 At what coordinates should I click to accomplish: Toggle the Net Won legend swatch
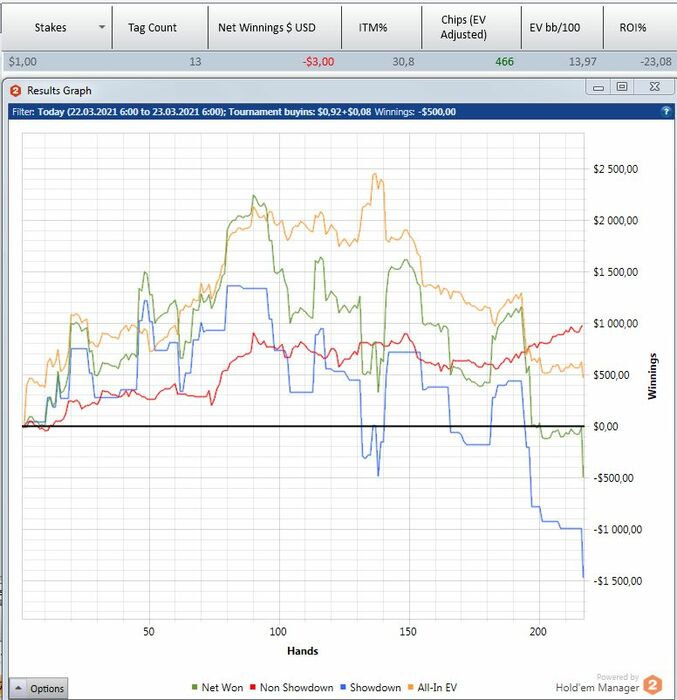coord(194,688)
